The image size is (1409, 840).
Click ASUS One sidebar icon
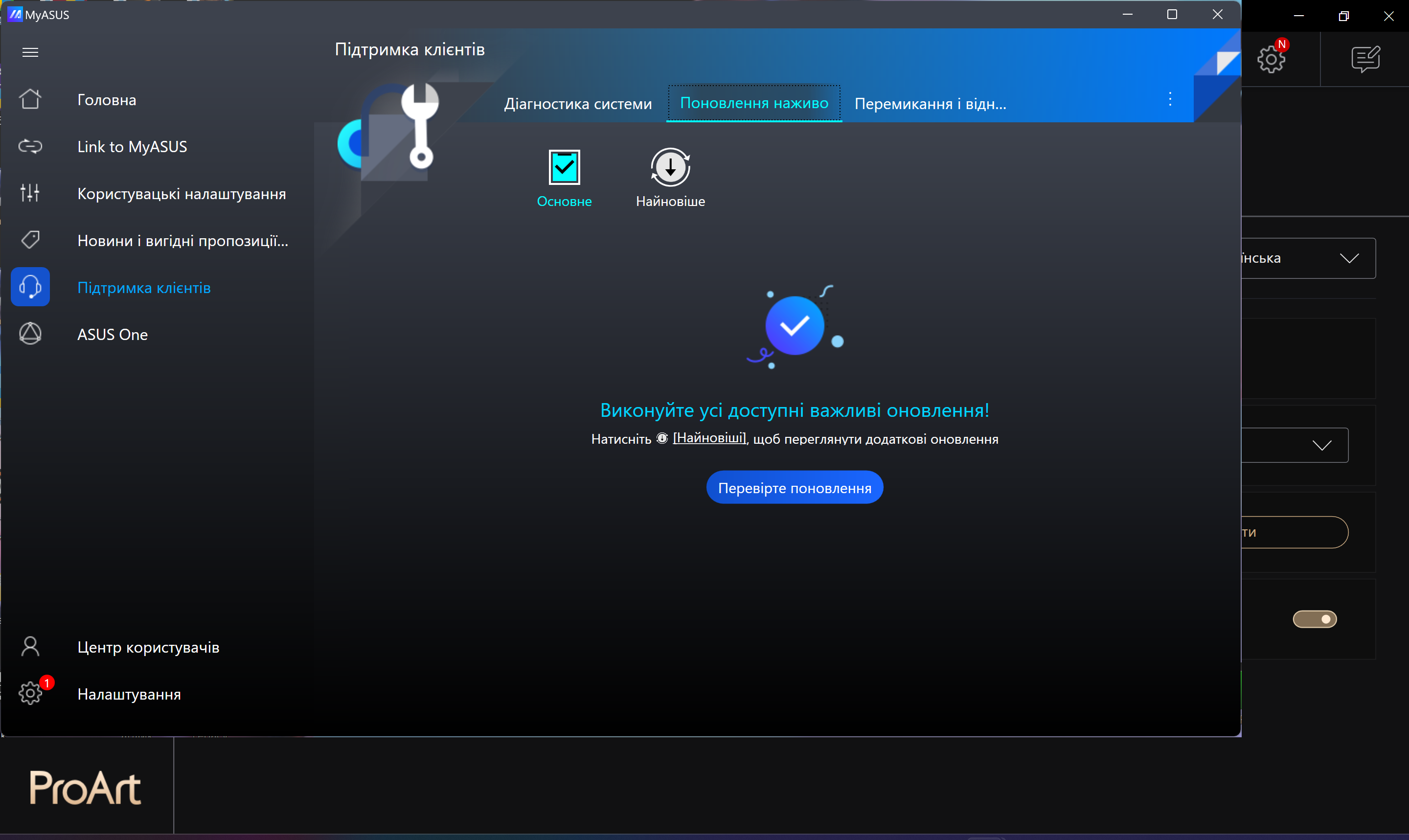point(30,334)
